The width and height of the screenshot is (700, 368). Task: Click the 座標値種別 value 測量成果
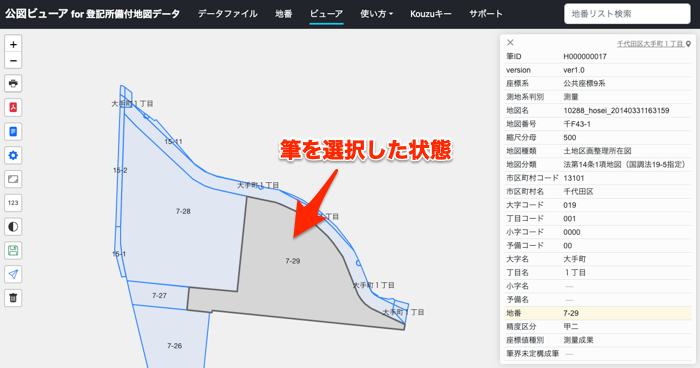[x=579, y=340]
